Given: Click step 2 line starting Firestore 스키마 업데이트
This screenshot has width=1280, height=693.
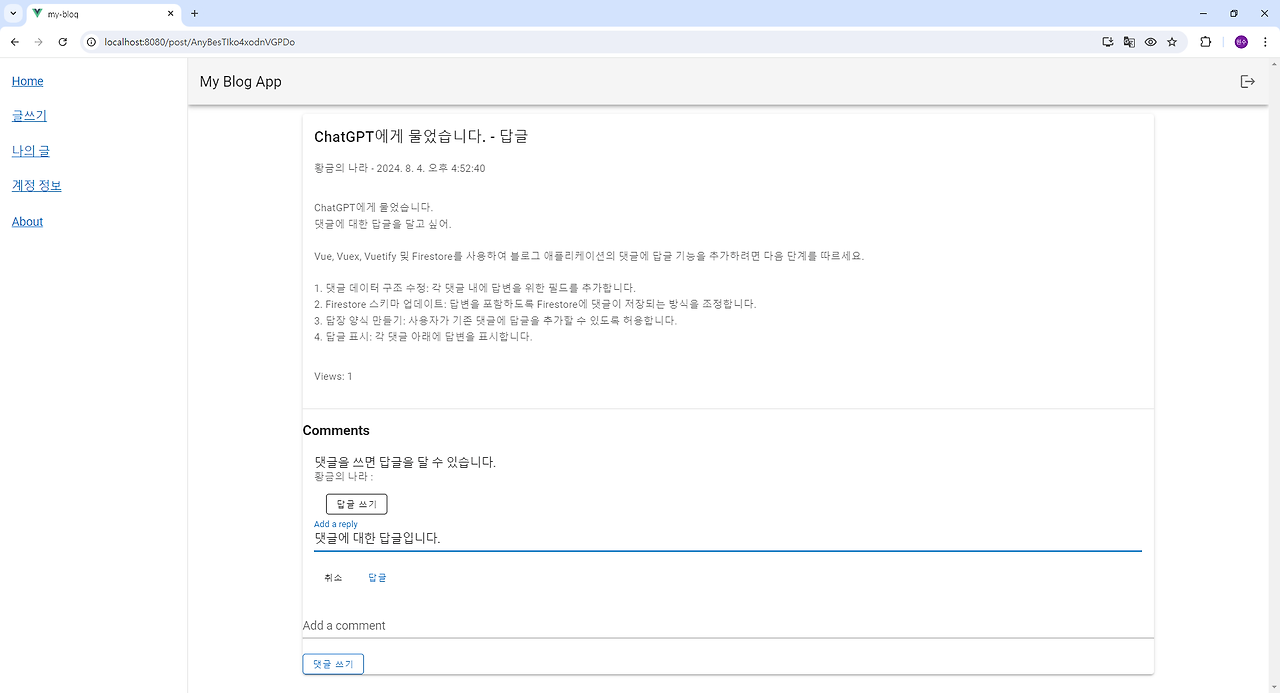Looking at the screenshot, I should tap(535, 304).
